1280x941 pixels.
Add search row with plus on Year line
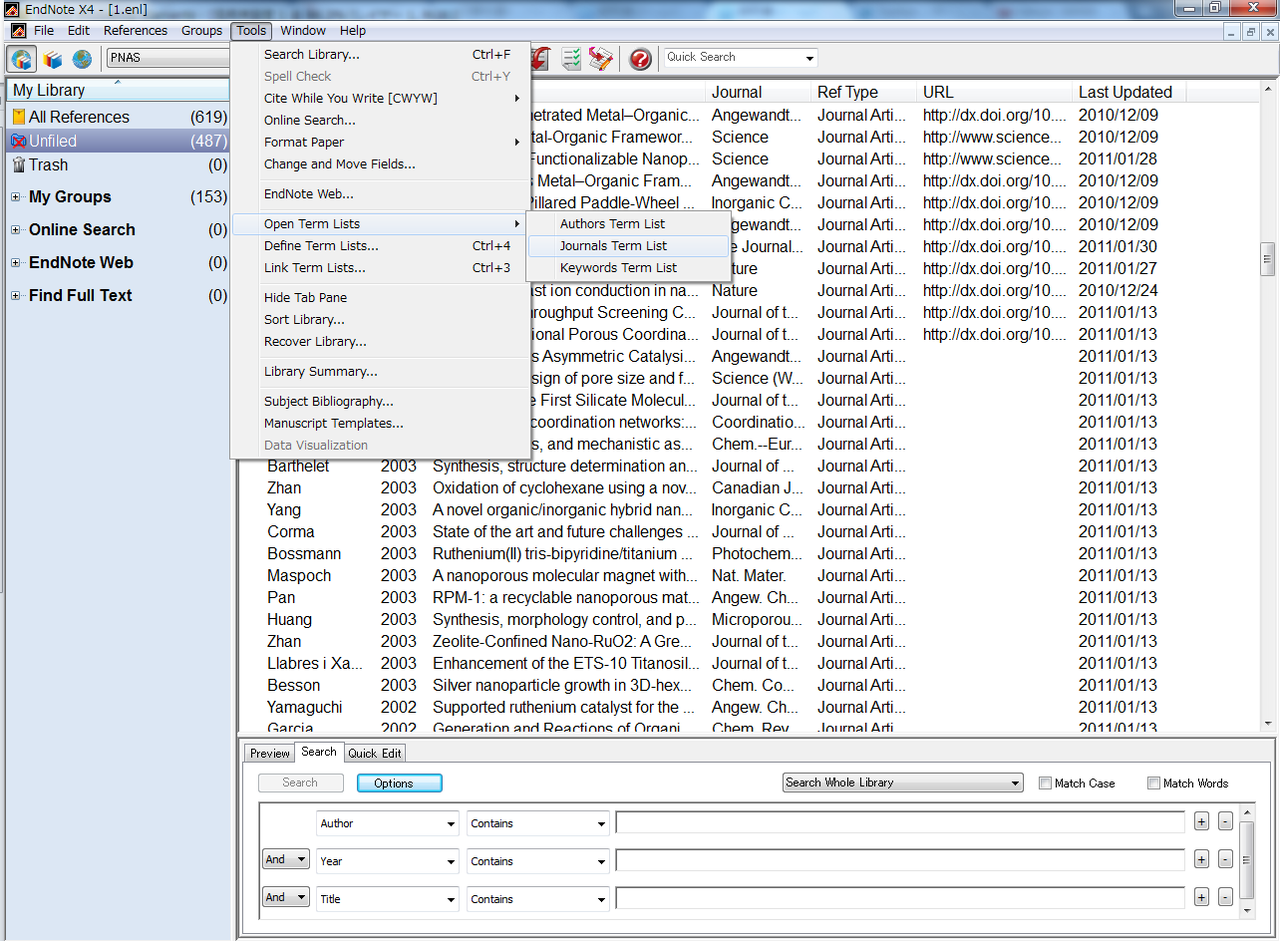[1202, 860]
